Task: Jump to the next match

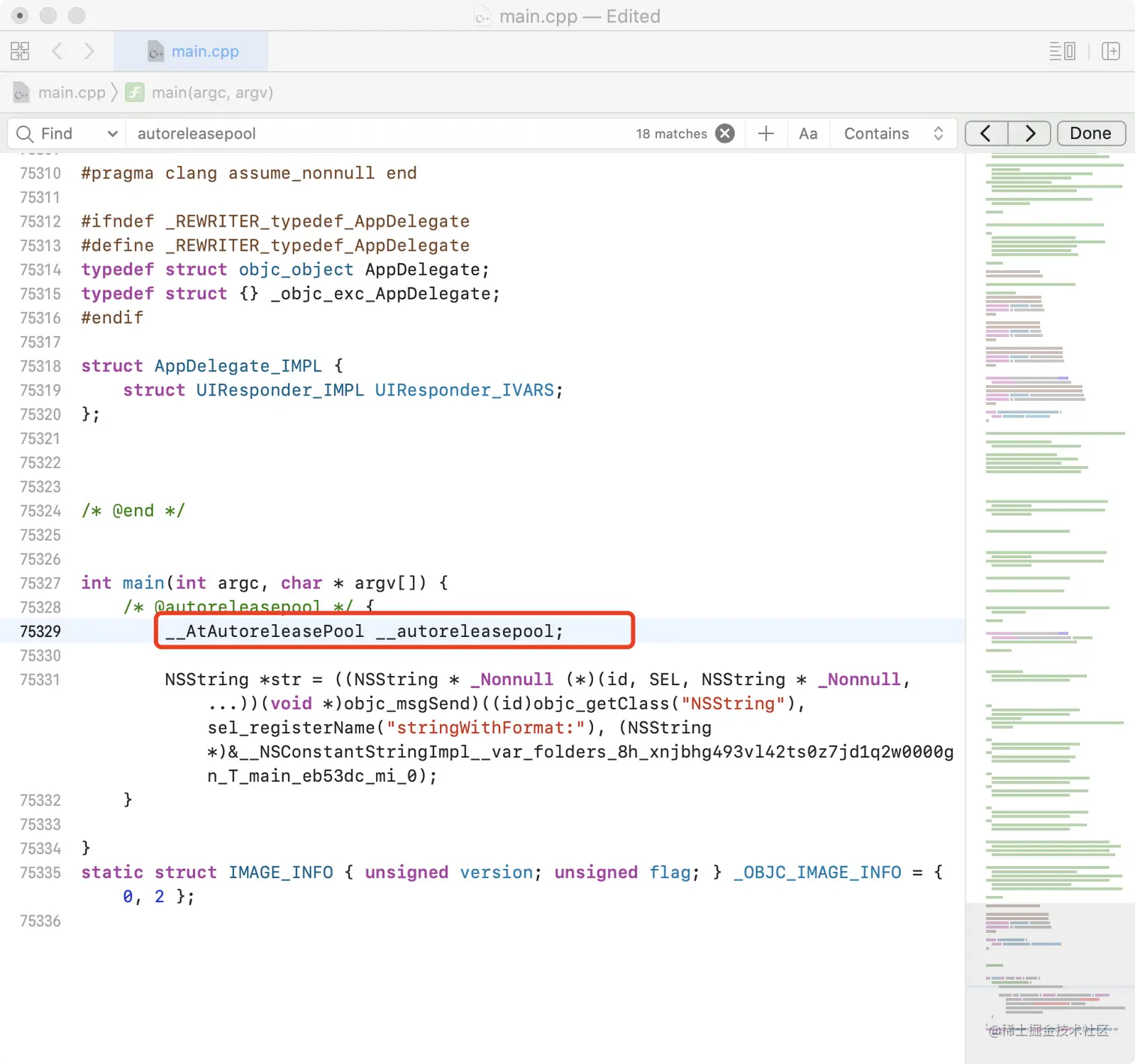Action: pyautogui.click(x=1029, y=134)
